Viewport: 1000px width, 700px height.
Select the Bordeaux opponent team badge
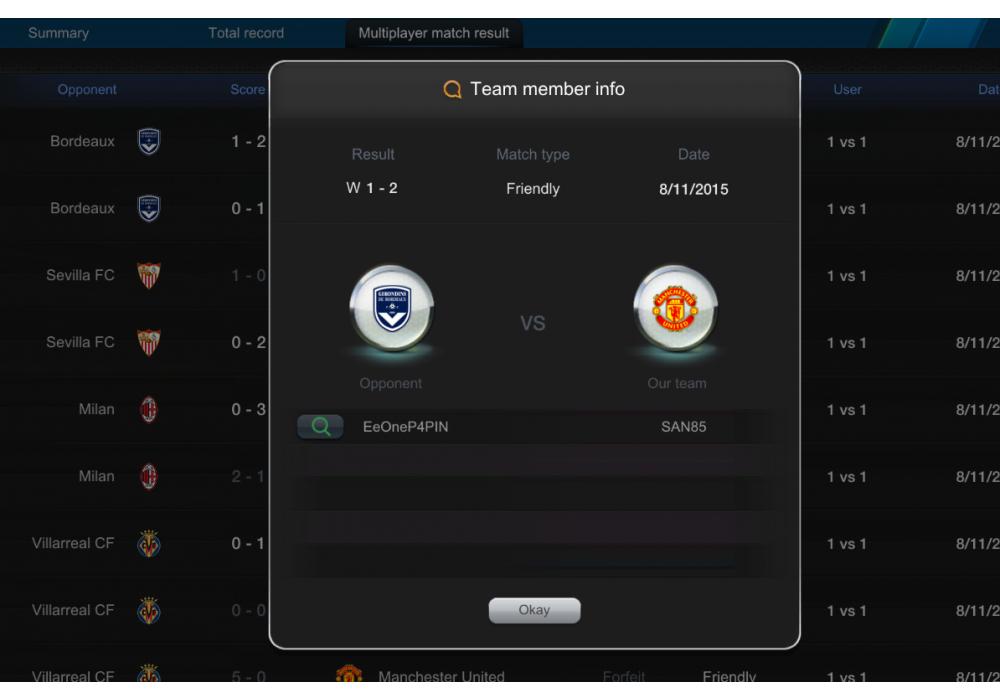click(392, 308)
